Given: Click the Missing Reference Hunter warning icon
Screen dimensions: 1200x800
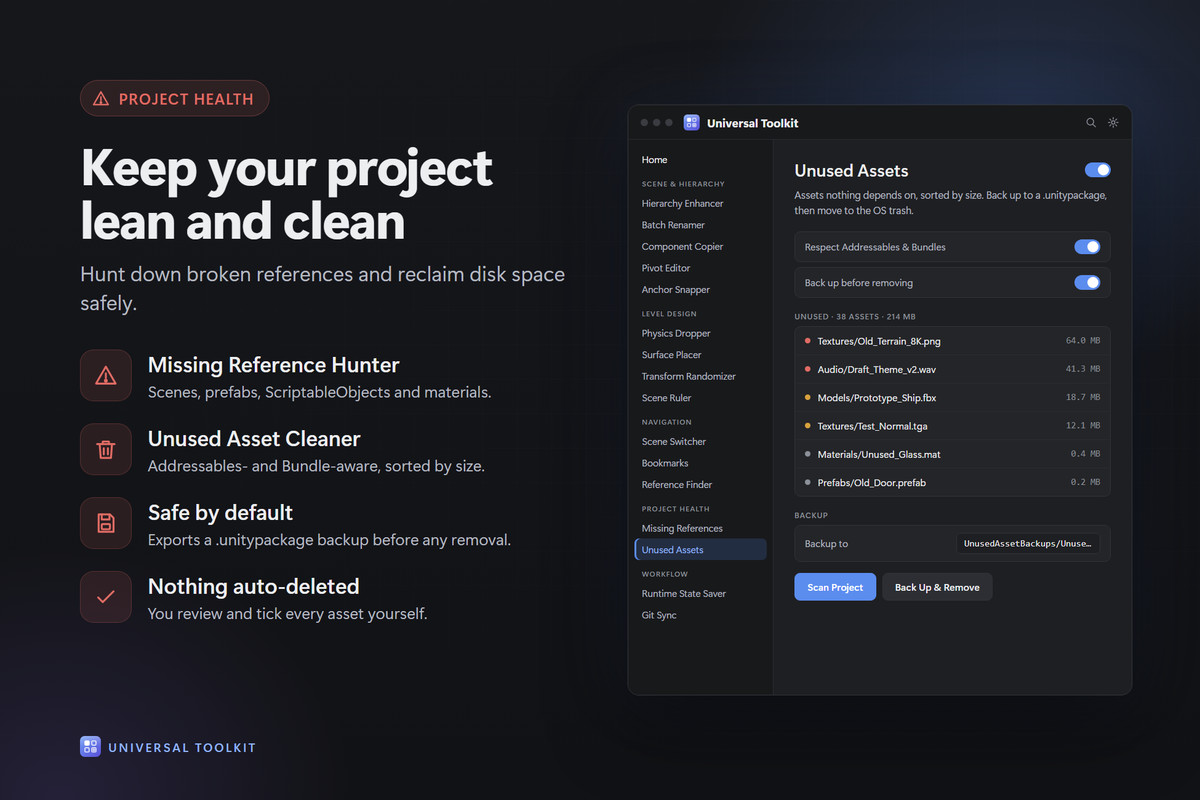Looking at the screenshot, I should pos(106,375).
